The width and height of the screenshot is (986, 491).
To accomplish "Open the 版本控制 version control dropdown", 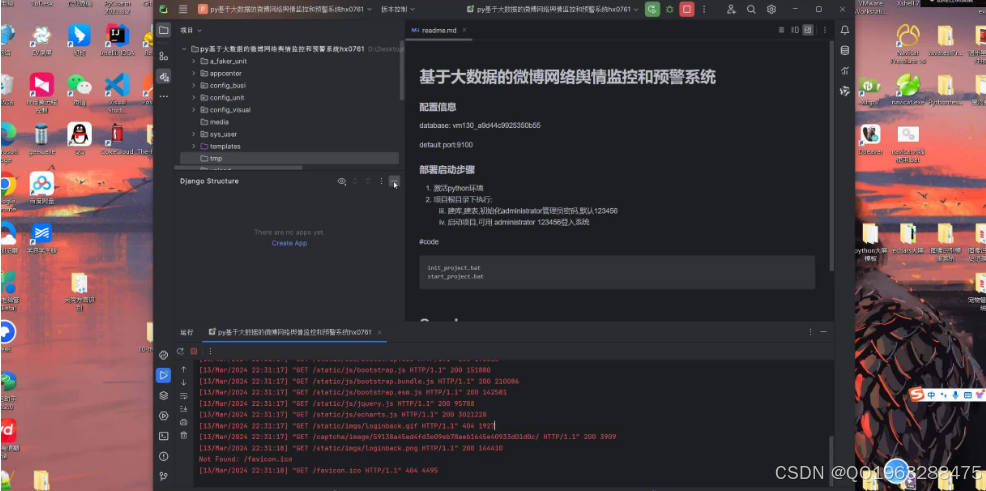I will point(398,9).
